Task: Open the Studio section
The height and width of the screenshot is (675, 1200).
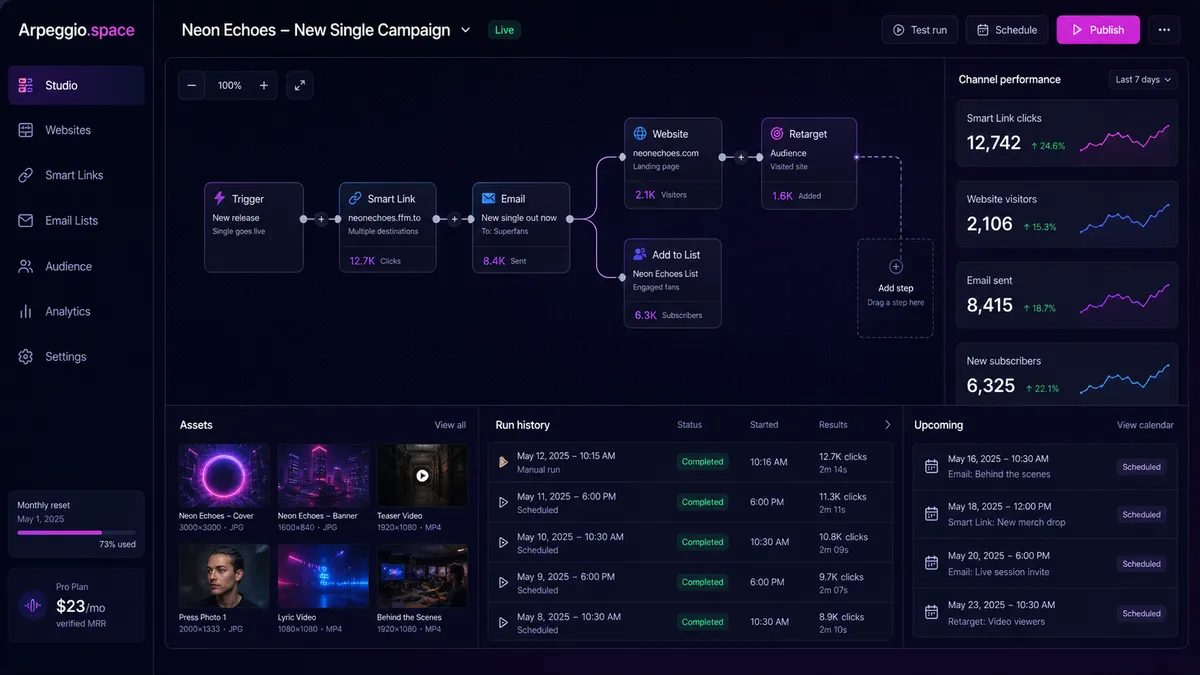Action: tap(76, 85)
